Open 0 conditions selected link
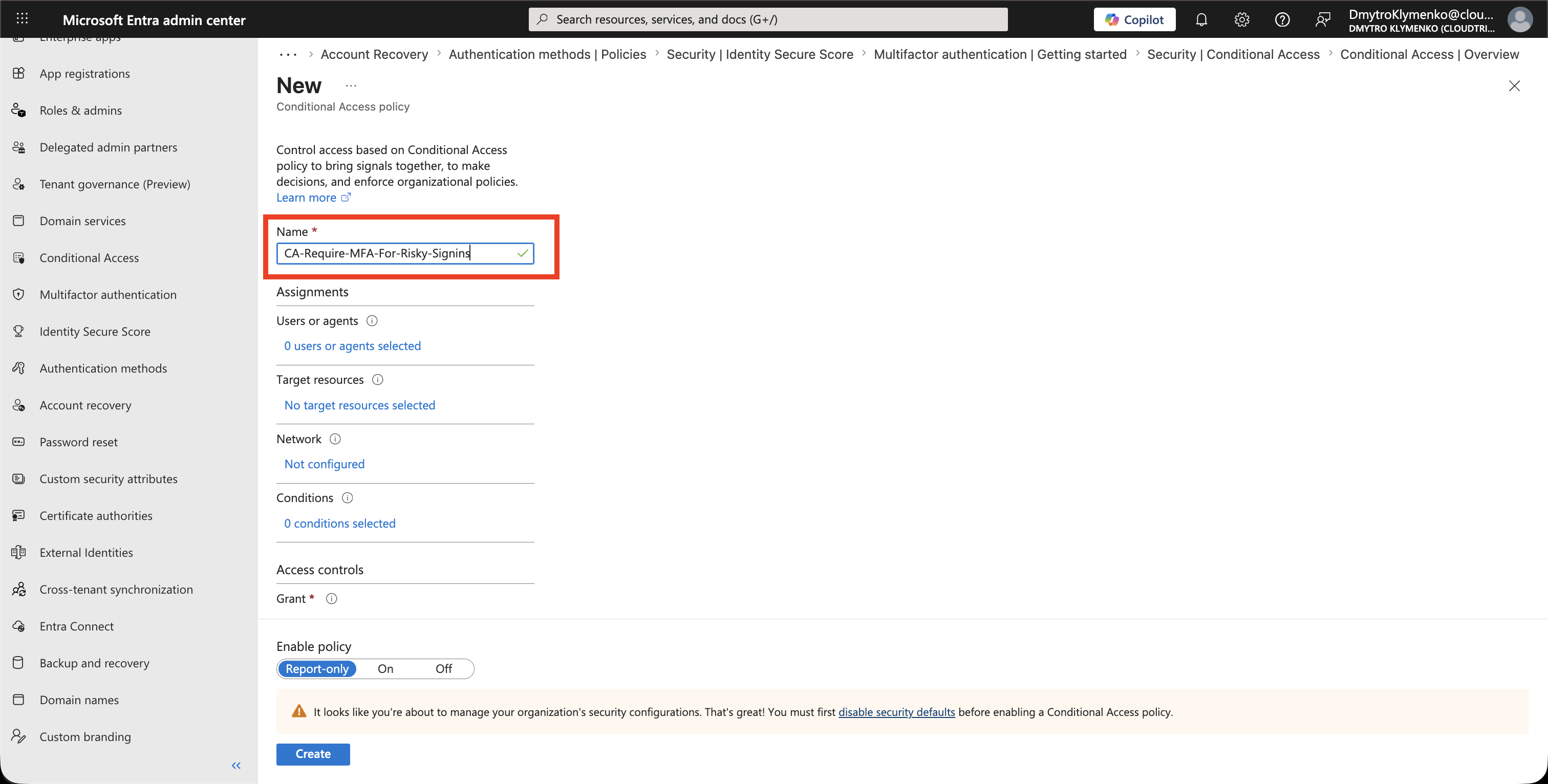This screenshot has height=784, width=1548. coord(339,524)
